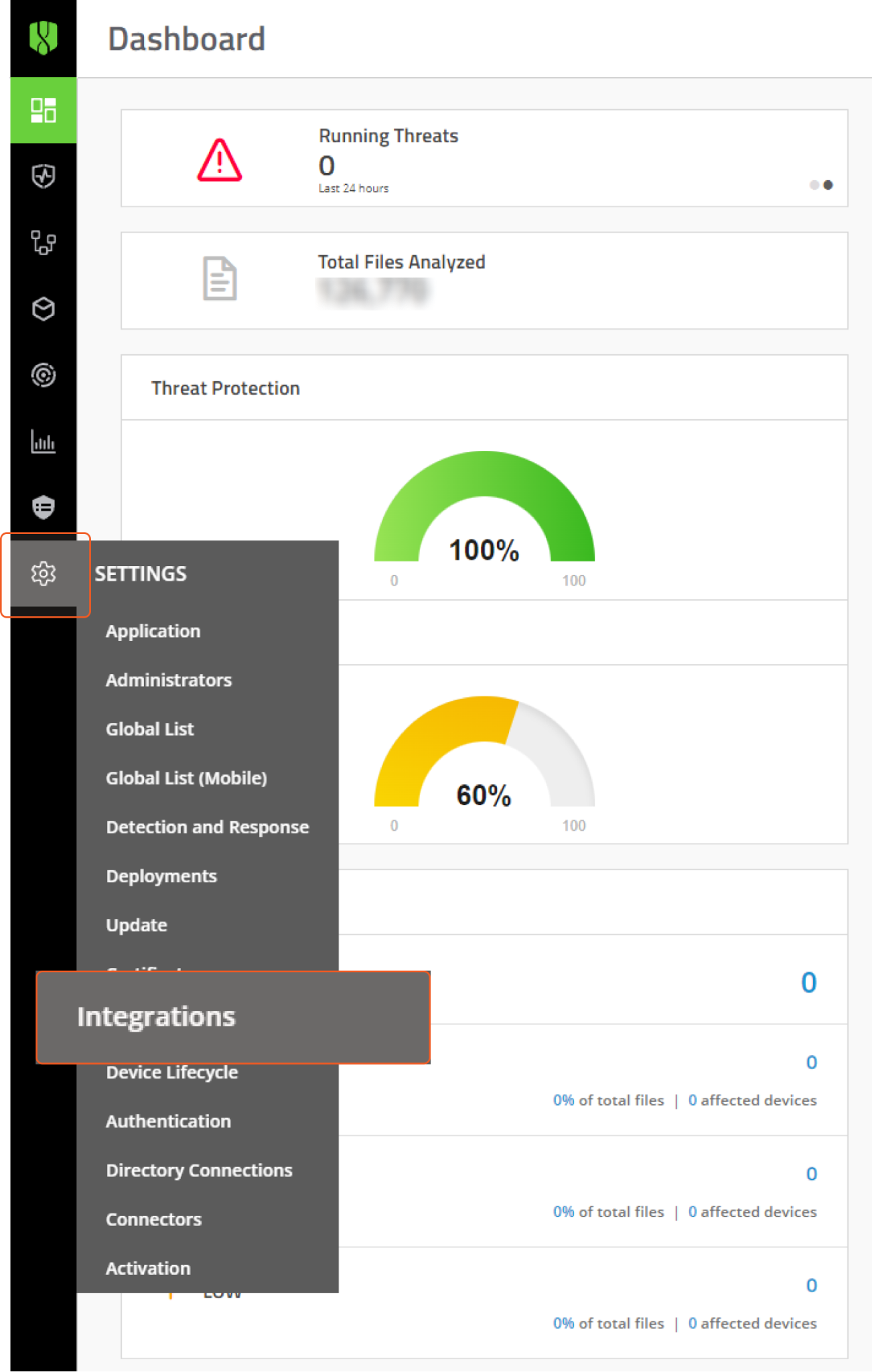Click the logo at top of sidebar
Image resolution: width=872 pixels, height=1372 pixels.
pos(43,38)
